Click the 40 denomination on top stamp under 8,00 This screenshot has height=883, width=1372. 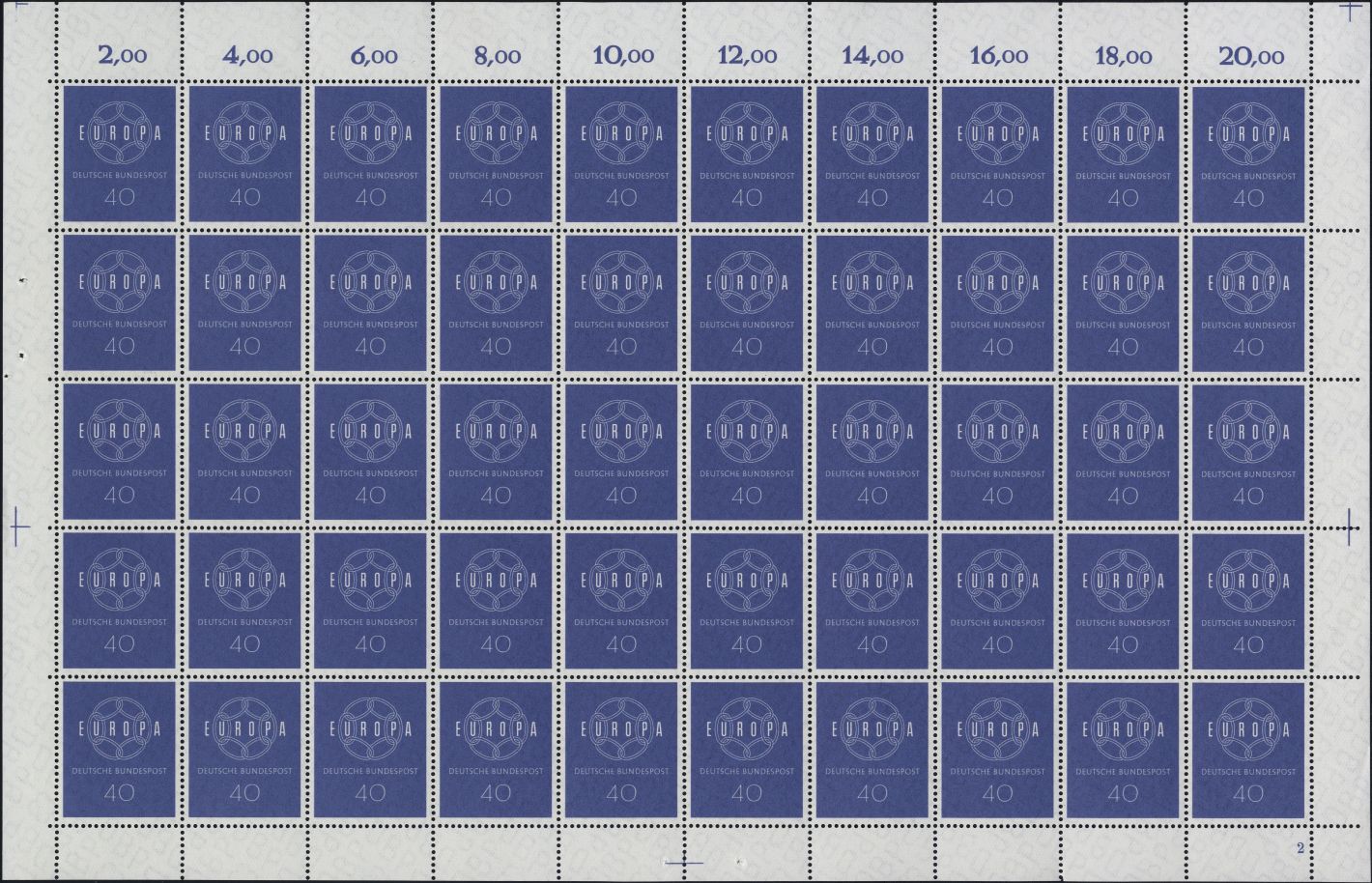pos(496,198)
